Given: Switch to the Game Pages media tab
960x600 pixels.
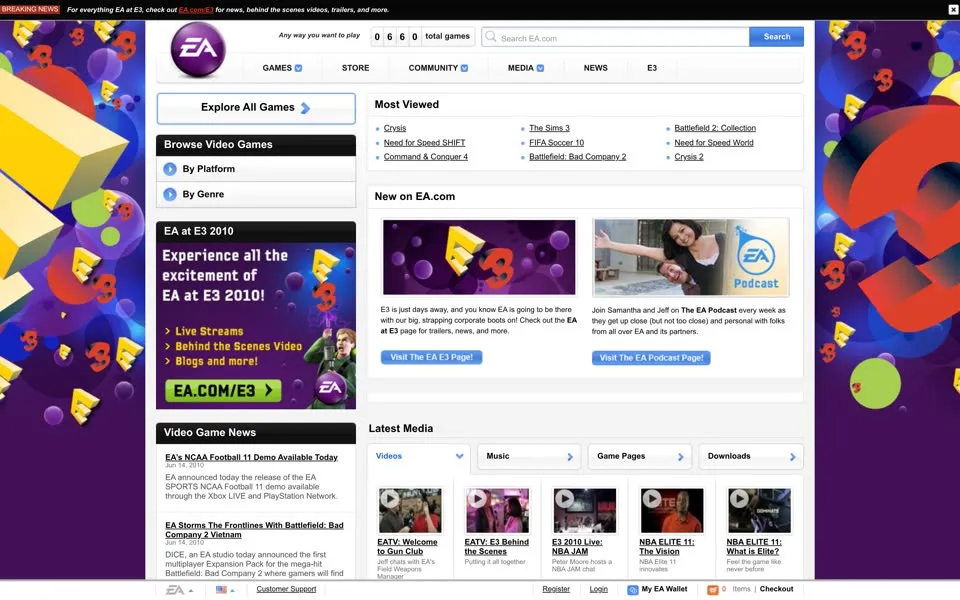Looking at the screenshot, I should tap(639, 457).
